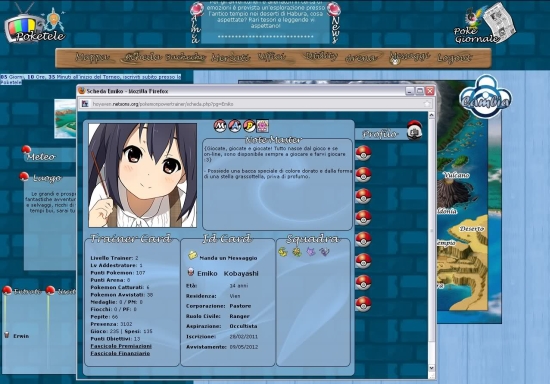Click the character icon beside Erwin

pos(6,335)
